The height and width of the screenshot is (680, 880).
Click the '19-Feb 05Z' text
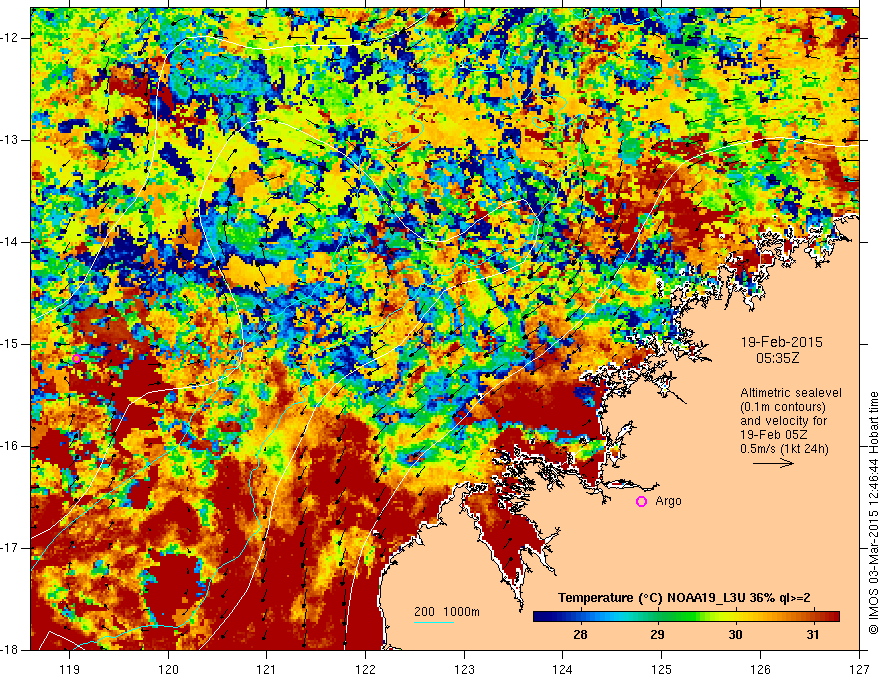click(776, 435)
